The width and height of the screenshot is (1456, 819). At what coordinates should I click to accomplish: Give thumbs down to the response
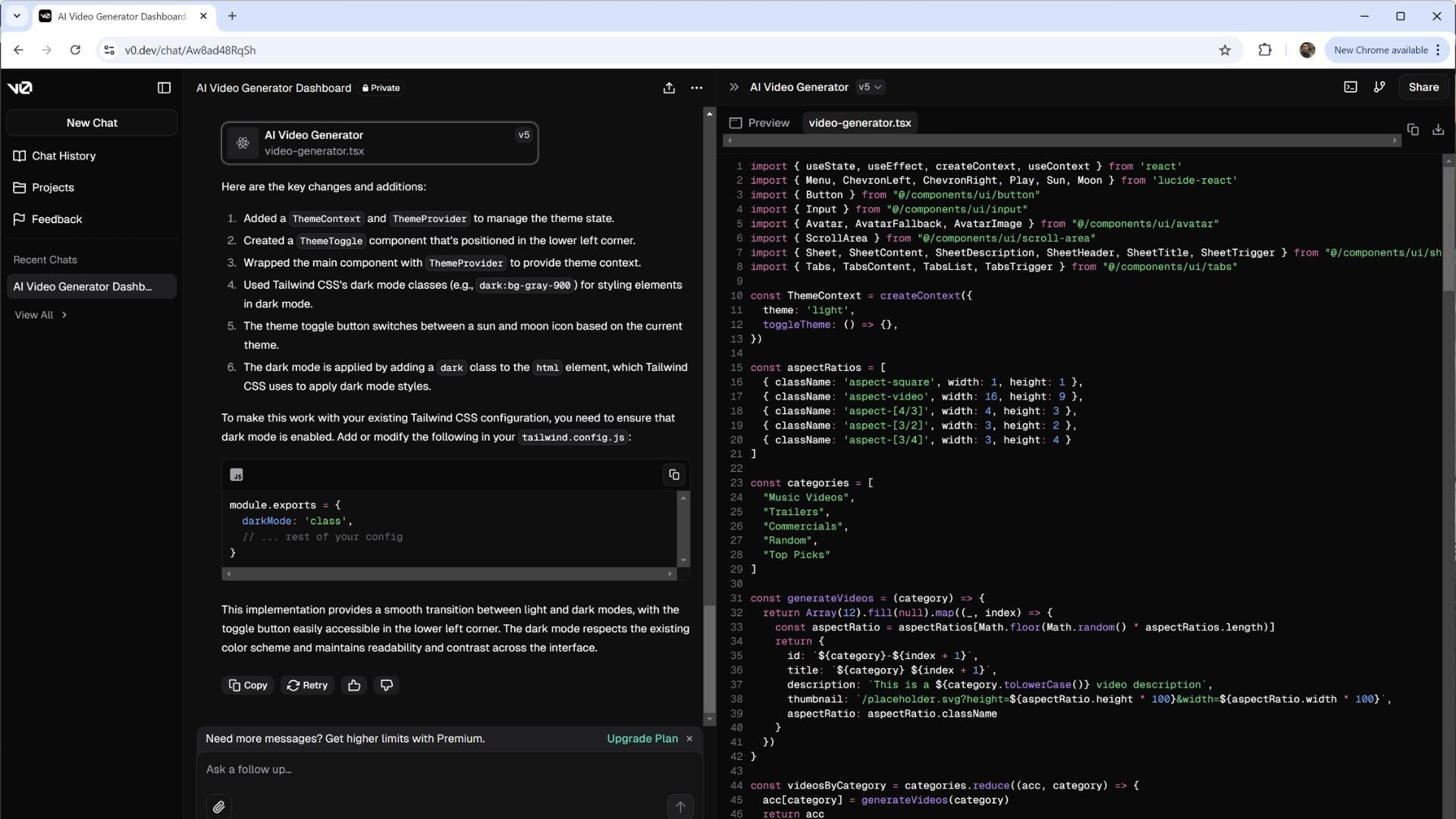click(387, 686)
